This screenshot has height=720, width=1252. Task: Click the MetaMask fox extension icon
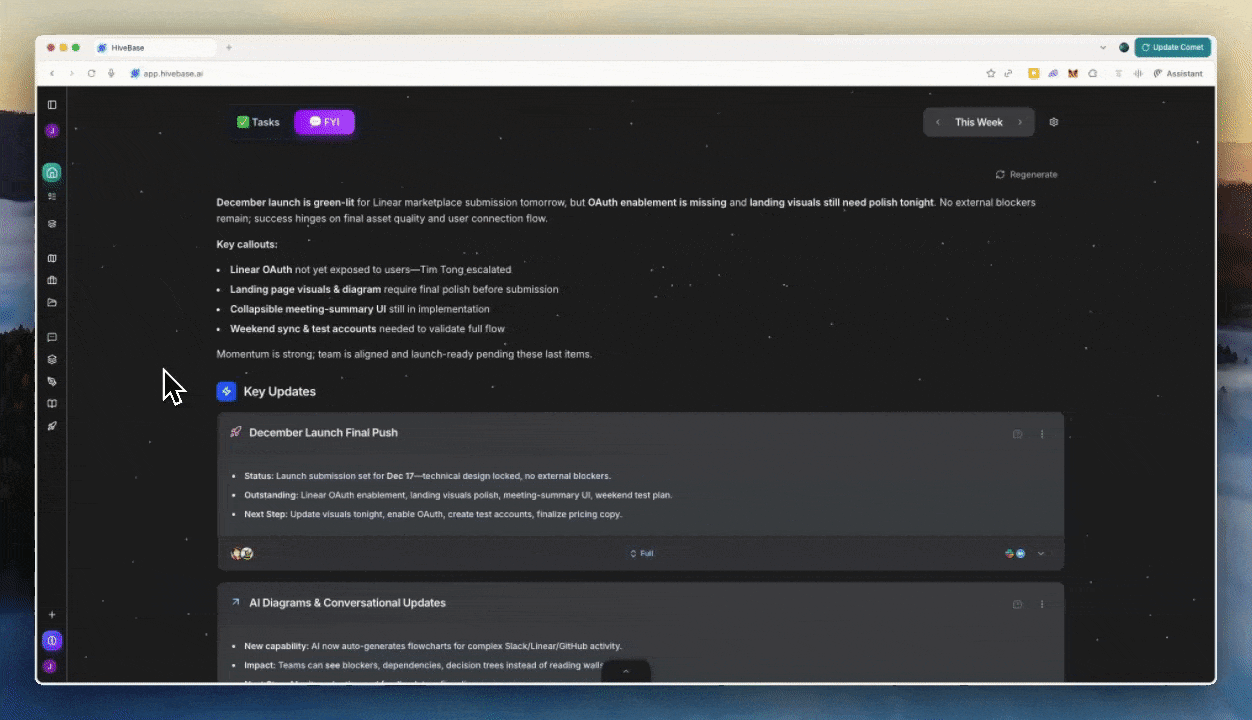coord(1073,73)
